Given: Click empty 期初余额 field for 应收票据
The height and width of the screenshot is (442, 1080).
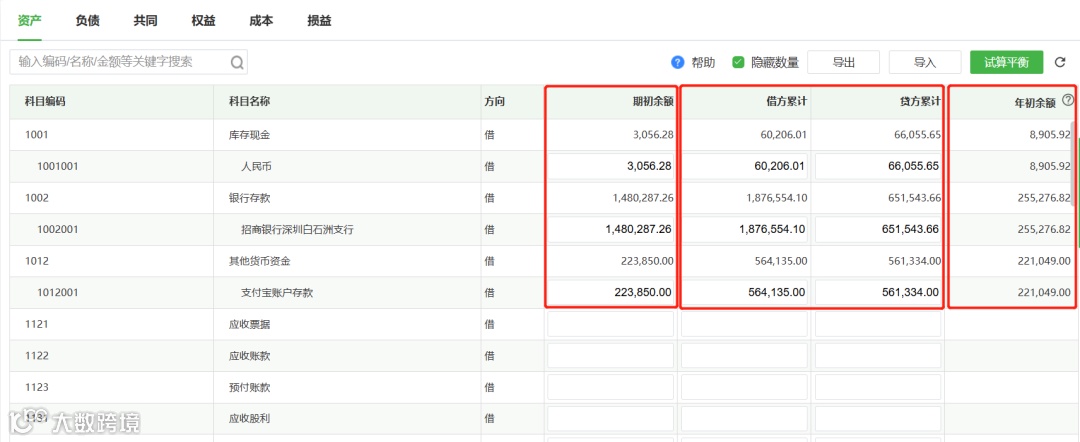Looking at the screenshot, I should pos(611,324).
